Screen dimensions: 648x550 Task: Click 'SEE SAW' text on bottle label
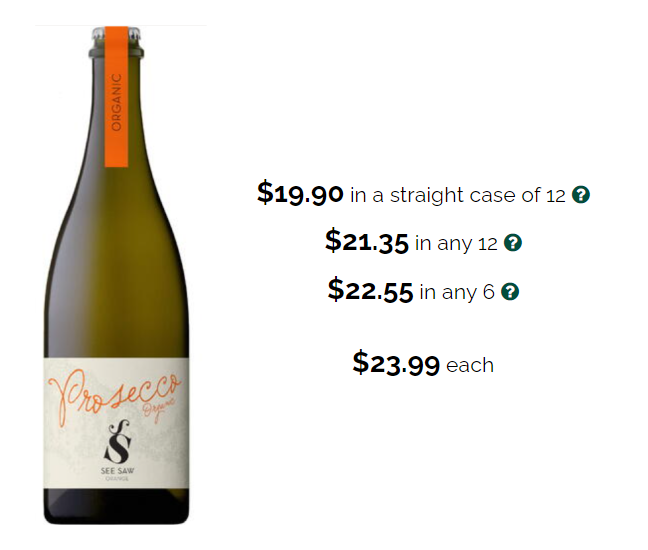[117, 471]
